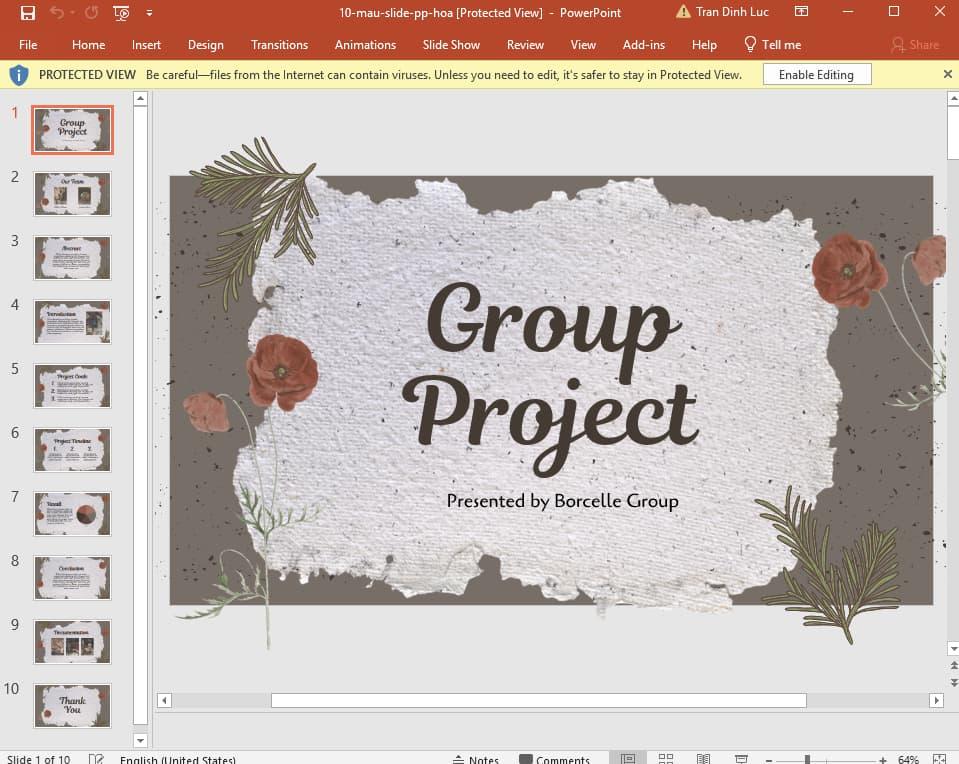Image resolution: width=959 pixels, height=764 pixels.
Task: Select slide 5 thumbnail in the panel
Action: (x=72, y=386)
